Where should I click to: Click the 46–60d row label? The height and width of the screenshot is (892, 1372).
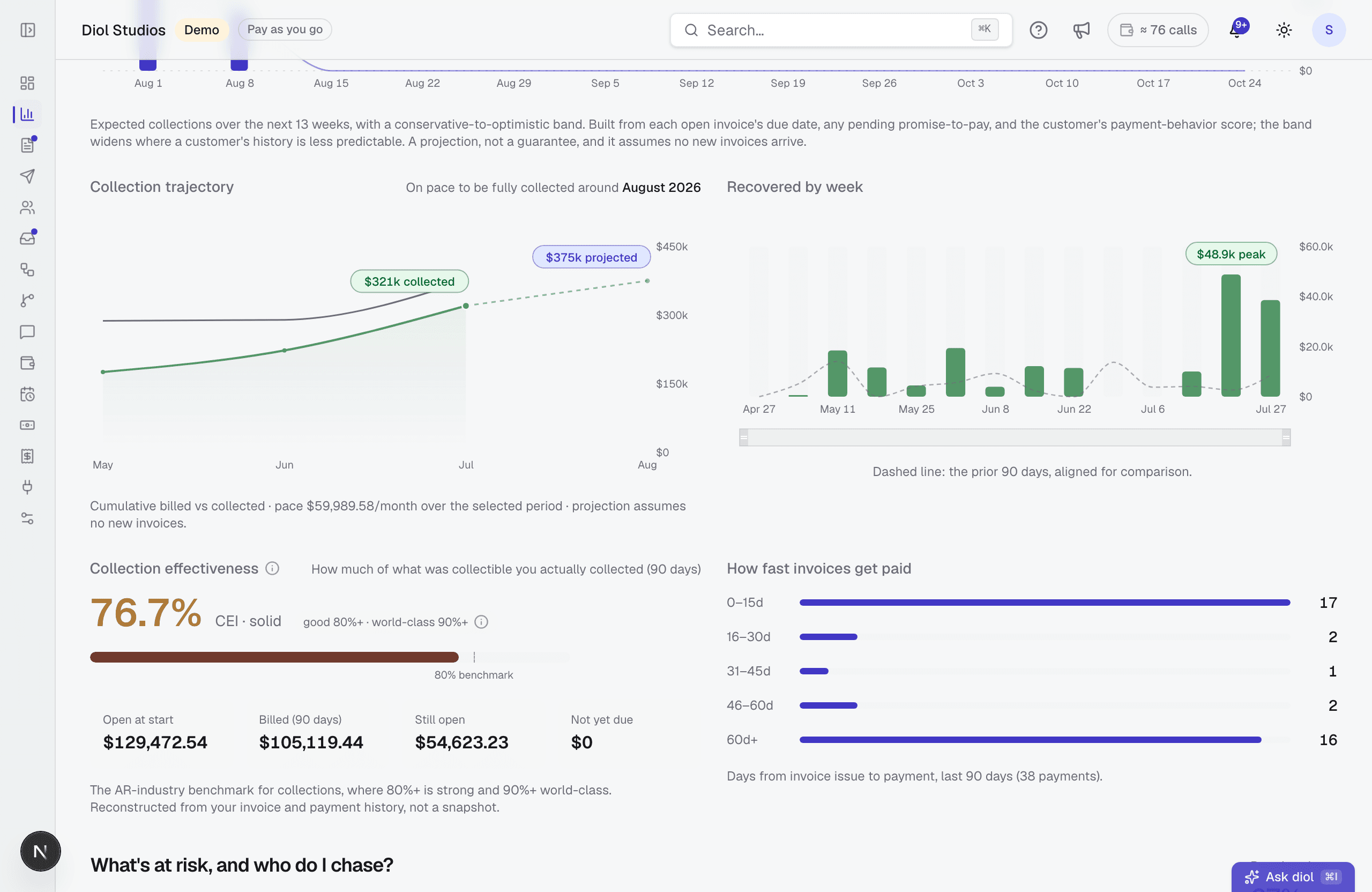pos(749,705)
